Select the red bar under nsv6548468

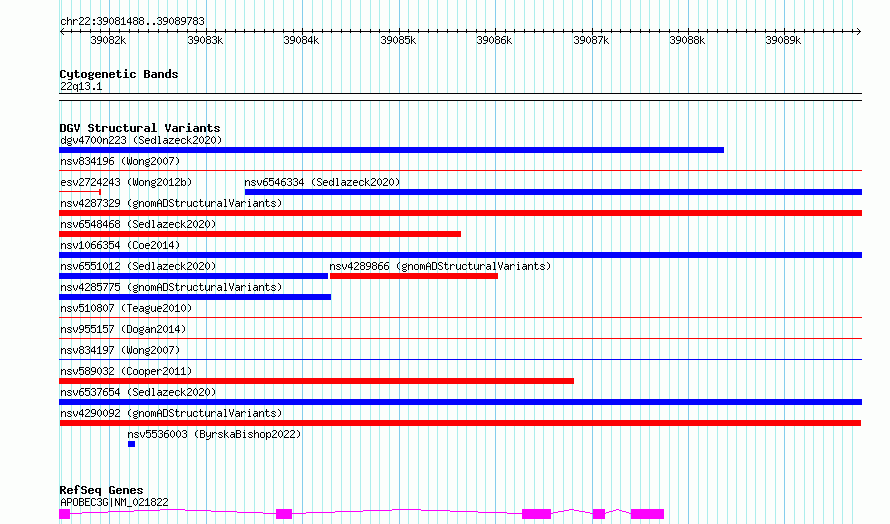260,234
